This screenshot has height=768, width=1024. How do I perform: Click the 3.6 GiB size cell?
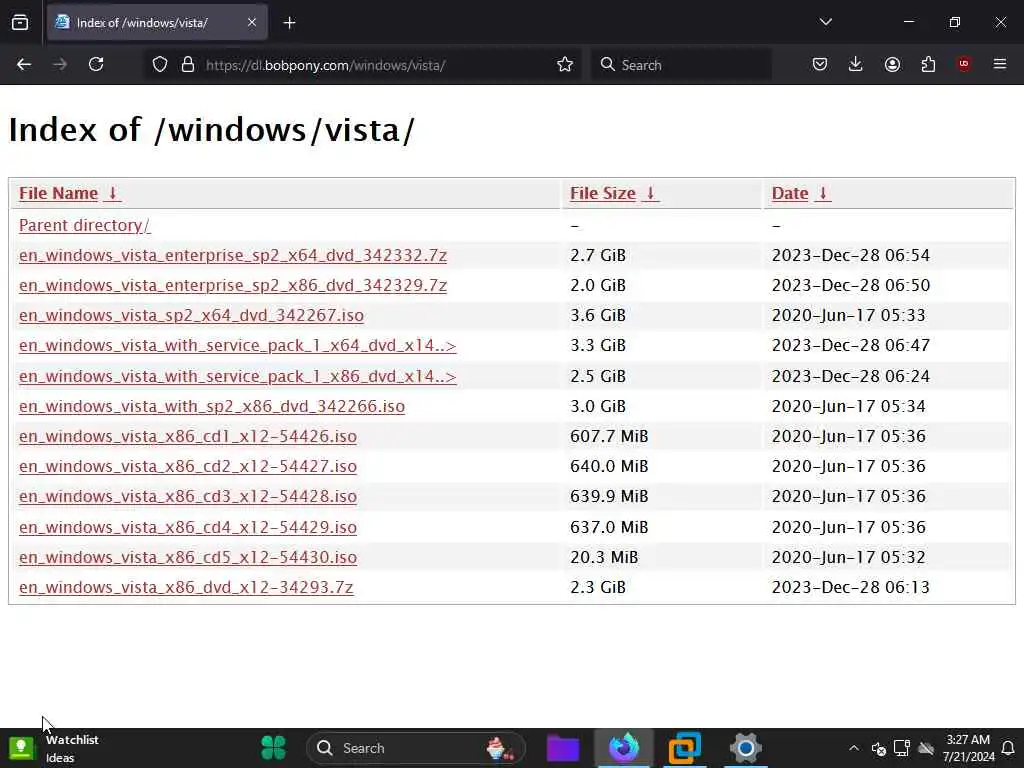598,315
